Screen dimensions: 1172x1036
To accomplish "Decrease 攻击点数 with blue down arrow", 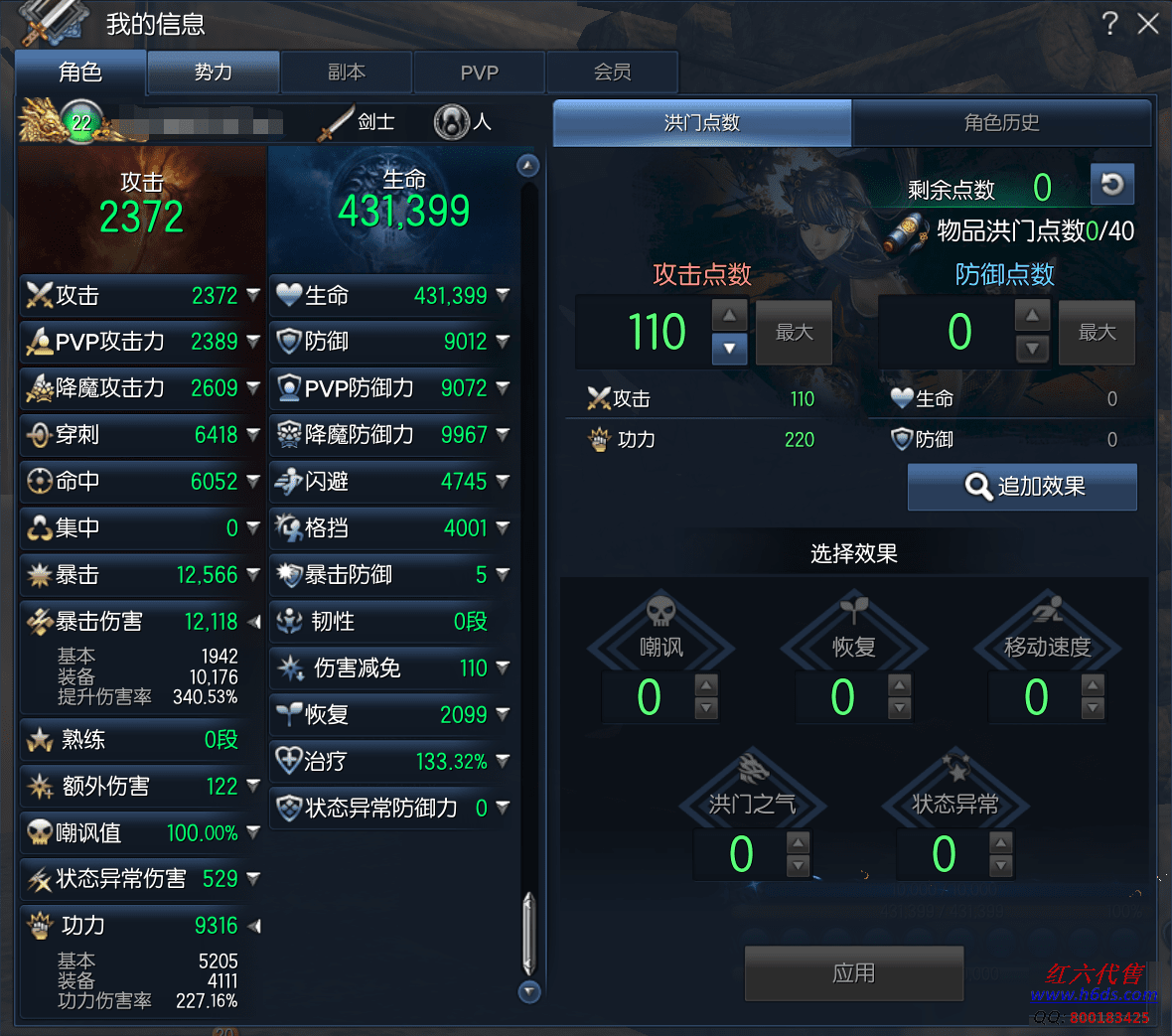I will tap(729, 349).
